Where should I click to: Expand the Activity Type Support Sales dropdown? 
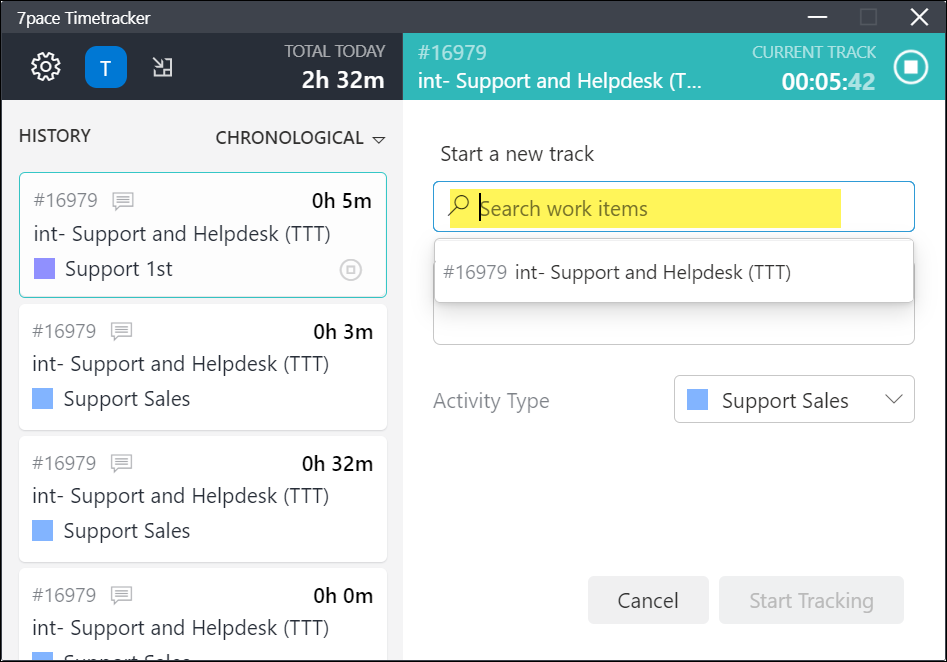tap(794, 399)
